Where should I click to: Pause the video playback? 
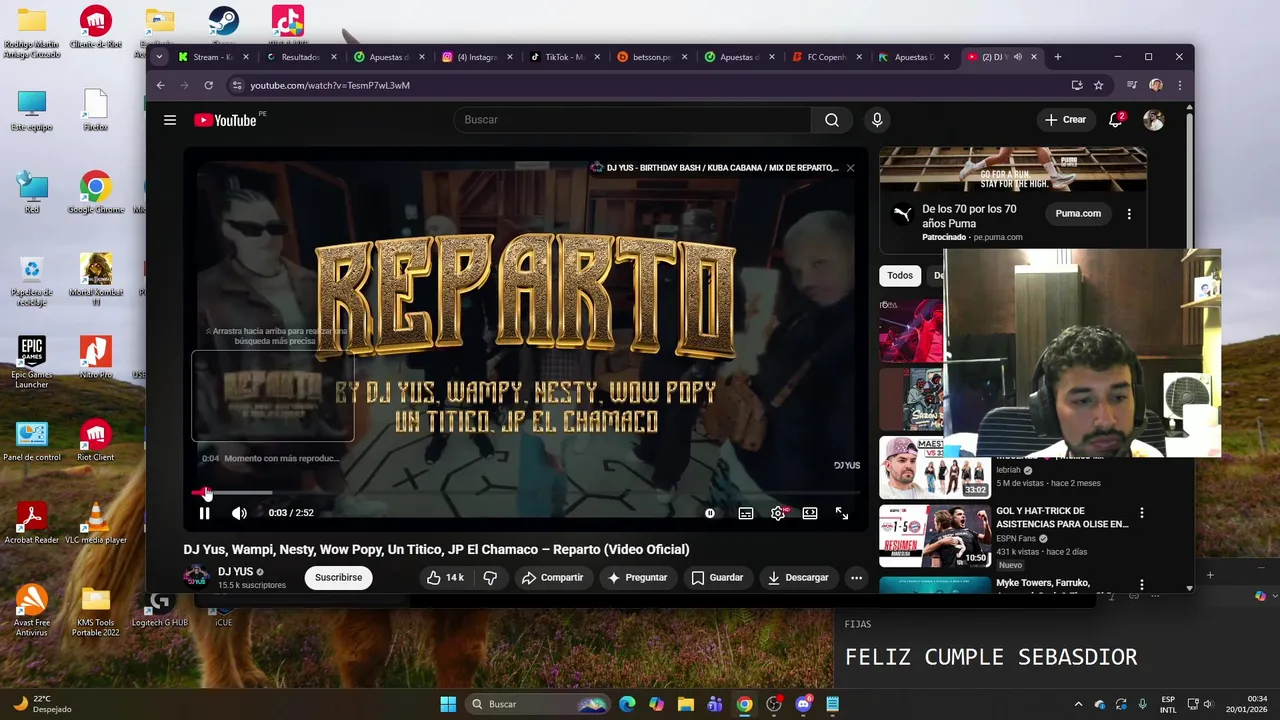coord(204,513)
